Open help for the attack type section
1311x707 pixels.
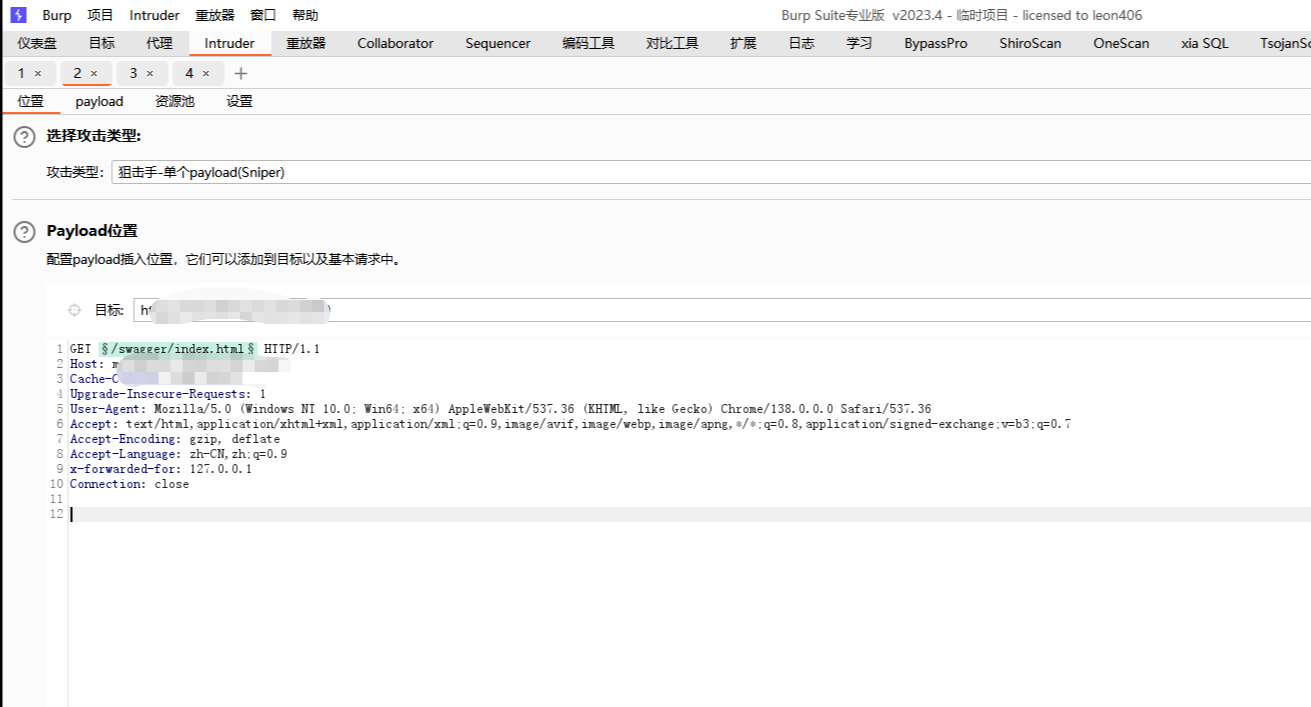click(x=24, y=137)
